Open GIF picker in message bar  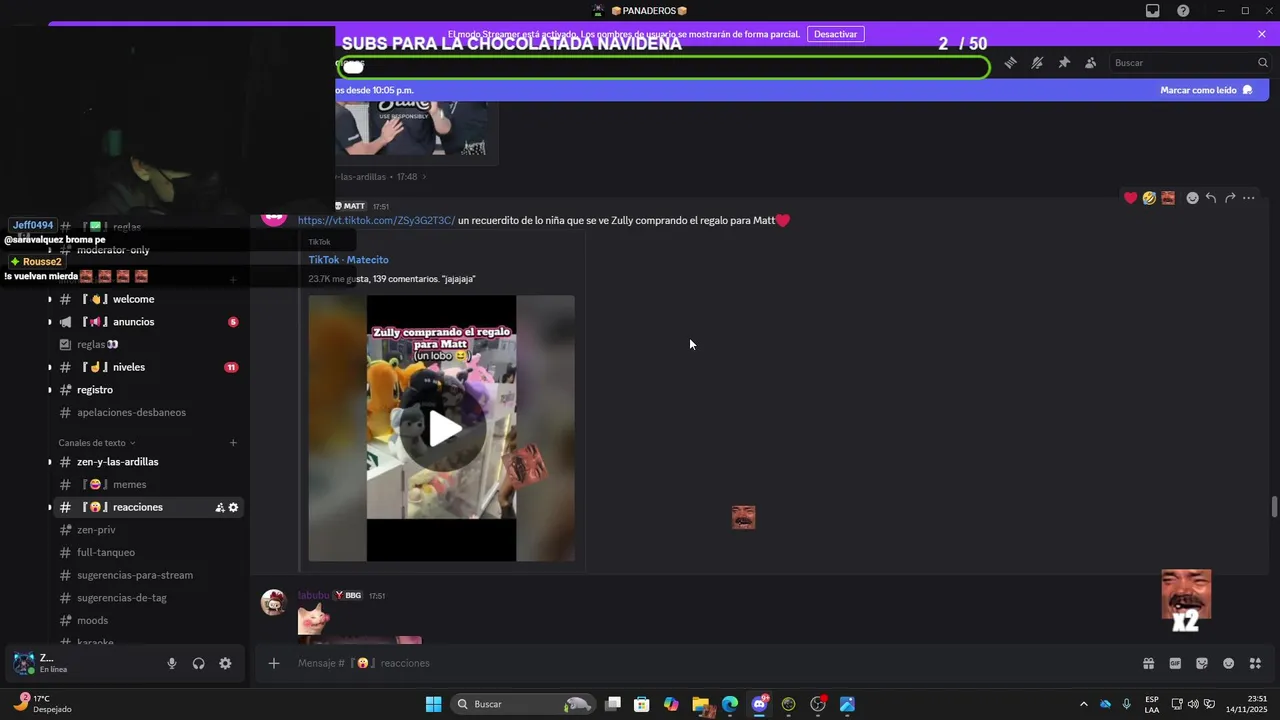1176,663
